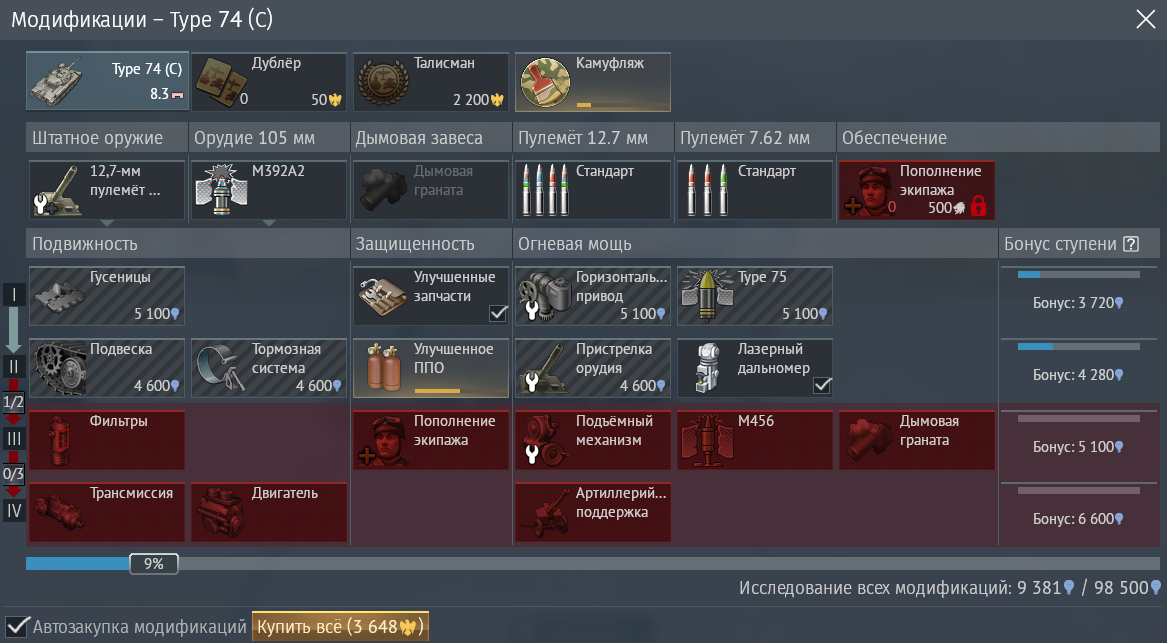Open the Стандарт belt for Пулемёт 12.7 мм

[x=592, y=191]
